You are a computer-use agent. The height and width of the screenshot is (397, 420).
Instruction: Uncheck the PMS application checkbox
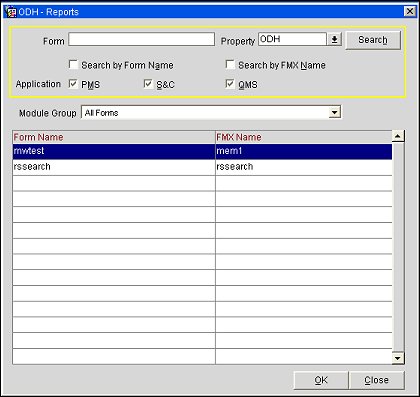coord(73,84)
